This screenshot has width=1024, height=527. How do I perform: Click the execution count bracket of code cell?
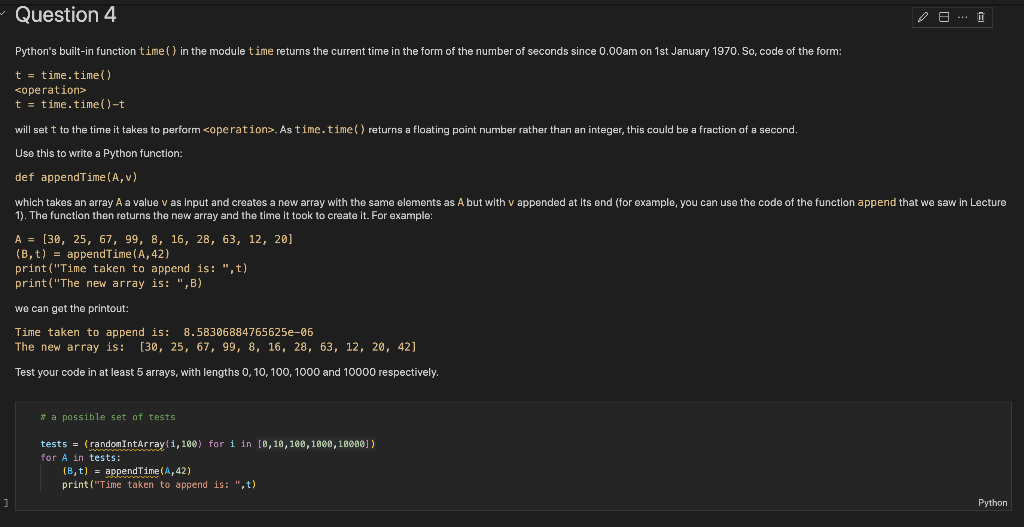[x=5, y=503]
